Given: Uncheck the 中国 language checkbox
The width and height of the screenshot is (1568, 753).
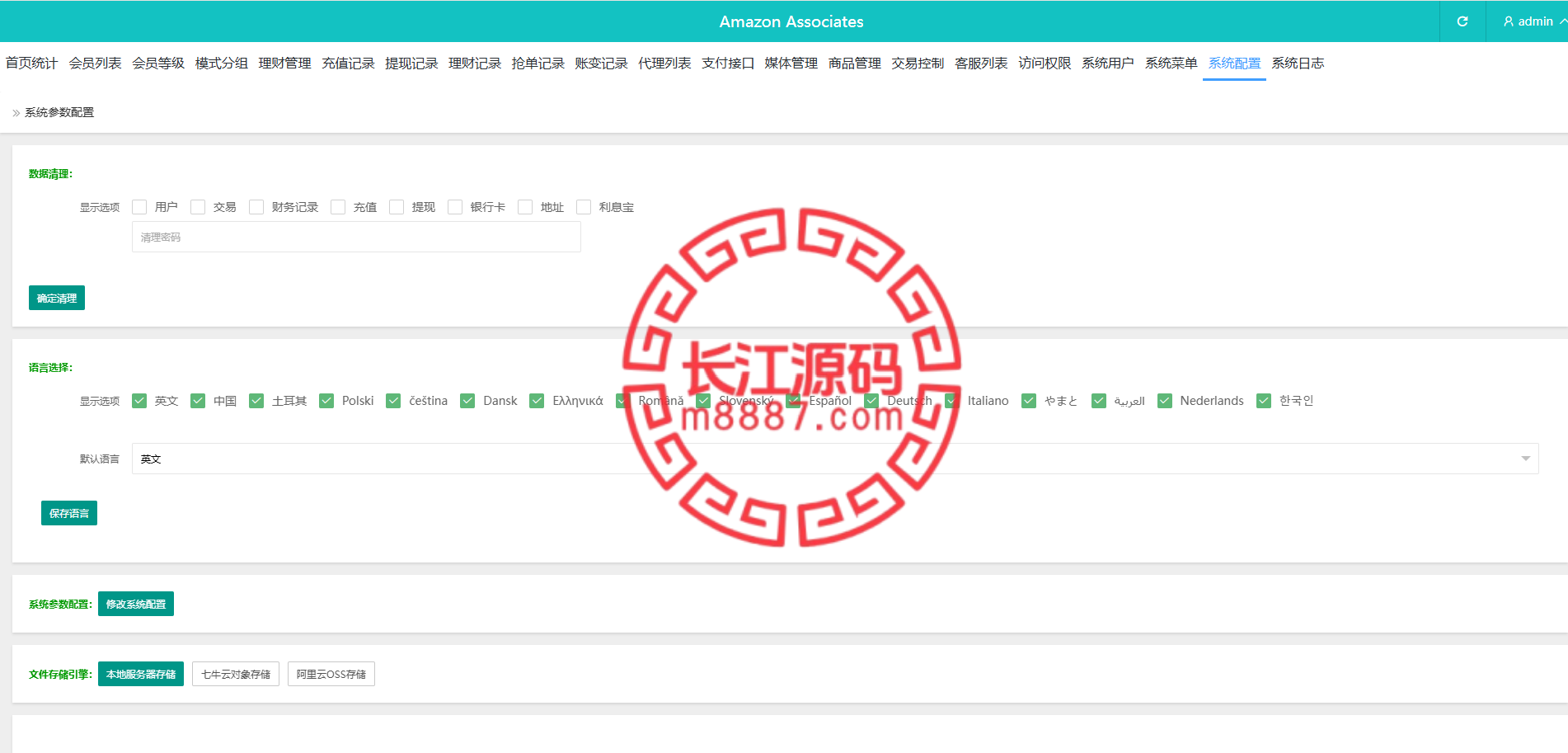Looking at the screenshot, I should pos(198,401).
